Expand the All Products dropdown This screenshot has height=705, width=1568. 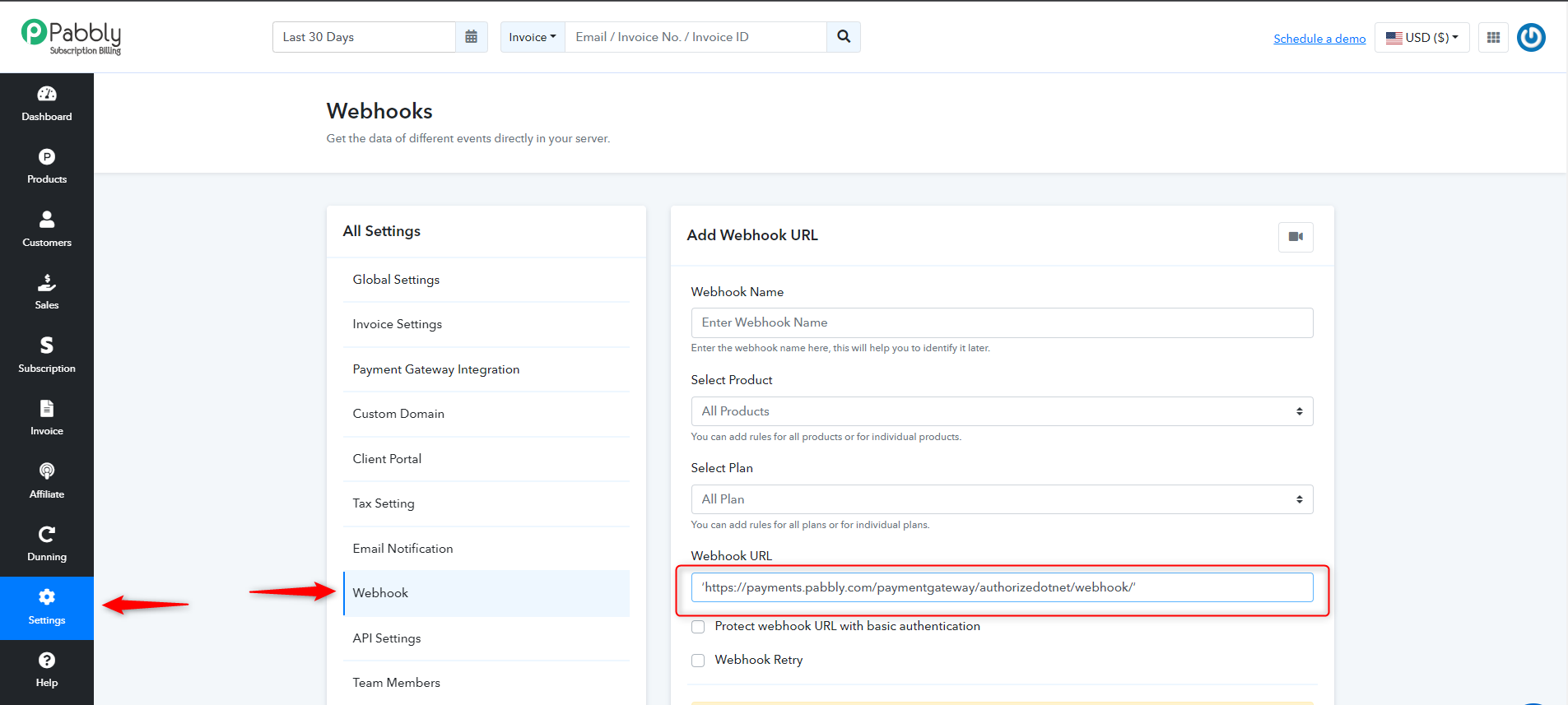pos(1002,411)
